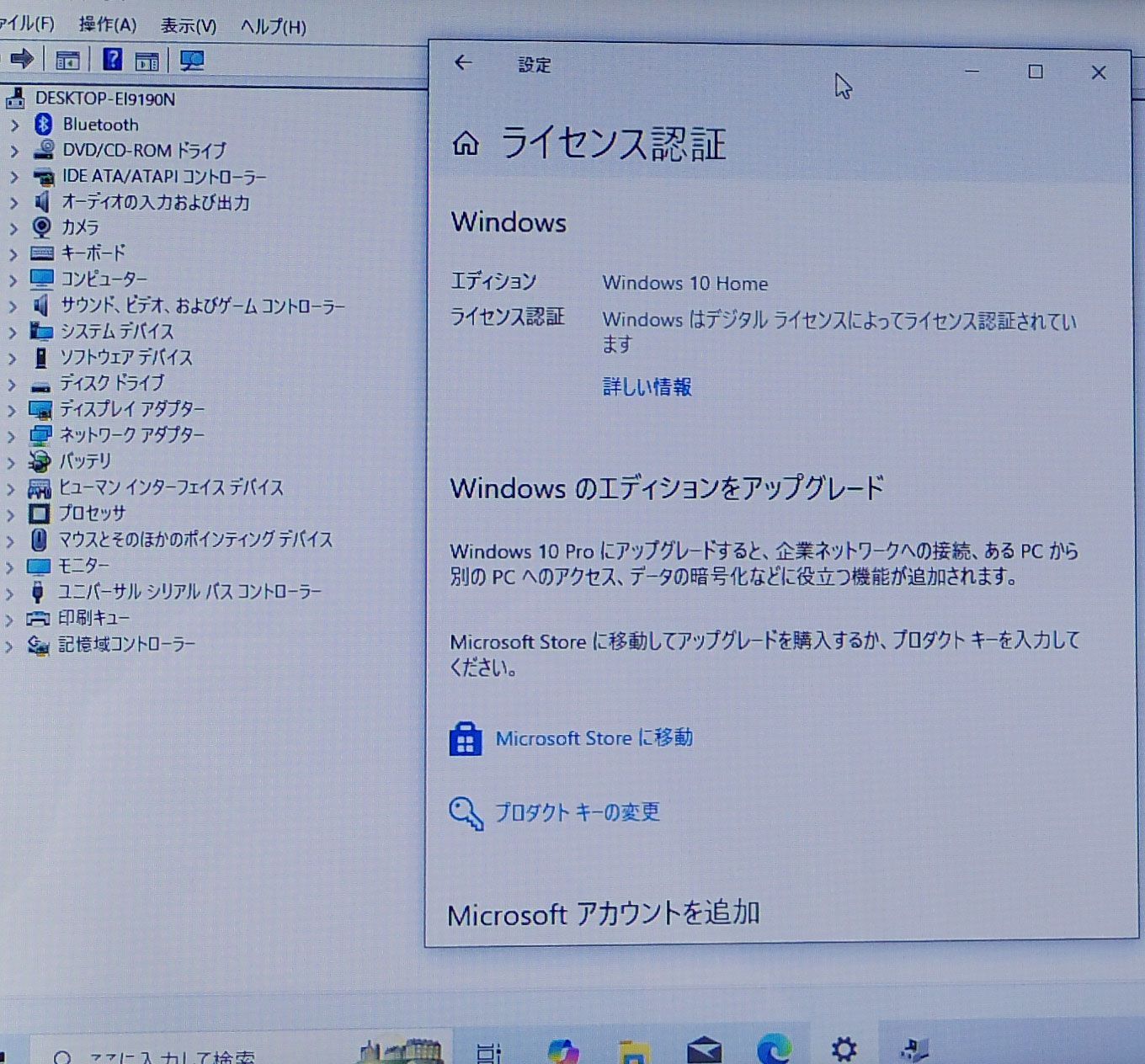Expand the ディスプレイ アダプター node

coord(12,411)
